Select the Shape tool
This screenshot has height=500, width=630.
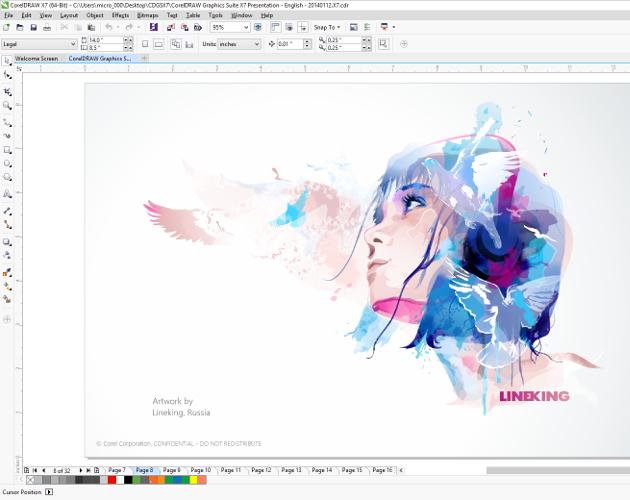click(x=7, y=75)
